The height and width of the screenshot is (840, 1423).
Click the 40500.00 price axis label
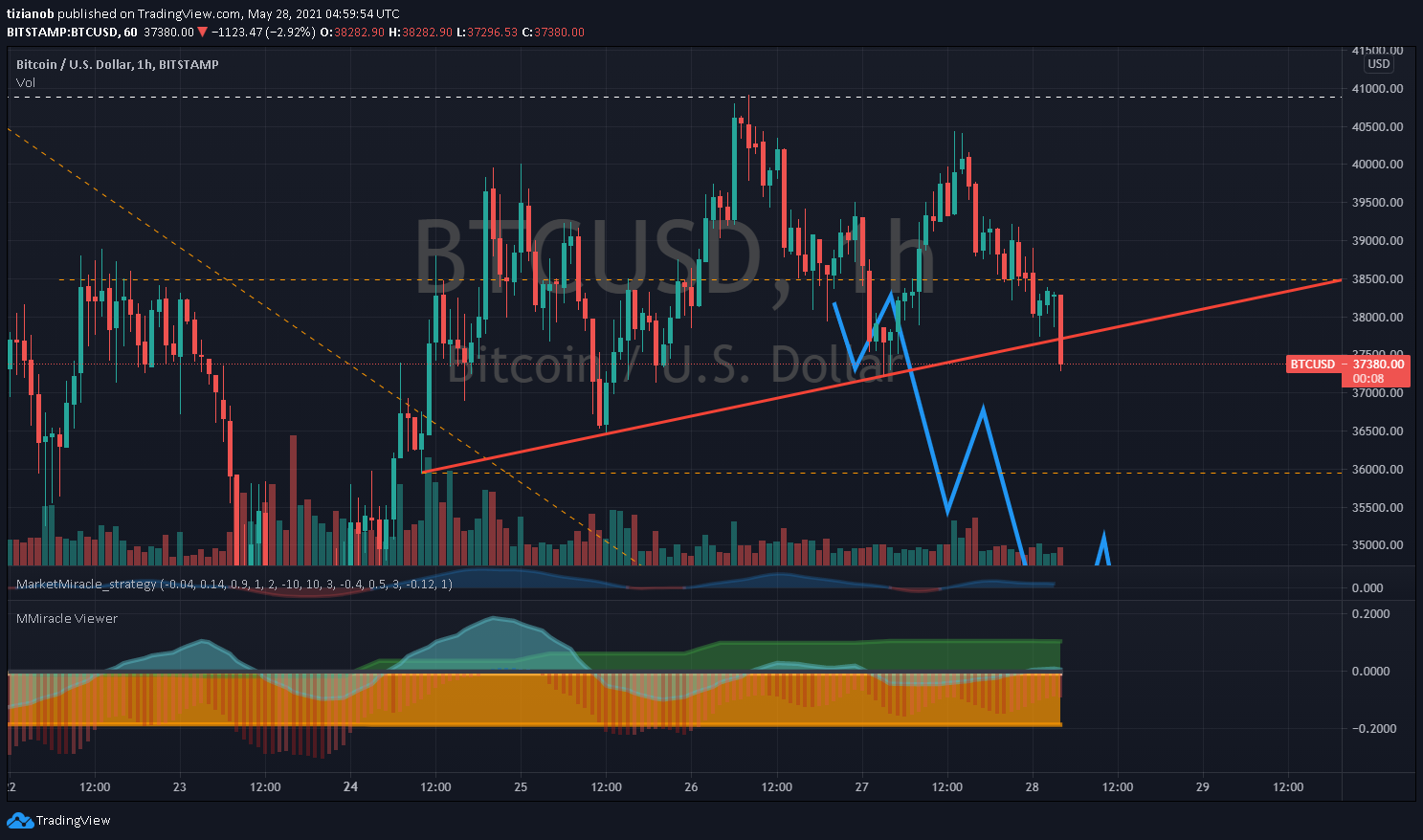[x=1376, y=126]
